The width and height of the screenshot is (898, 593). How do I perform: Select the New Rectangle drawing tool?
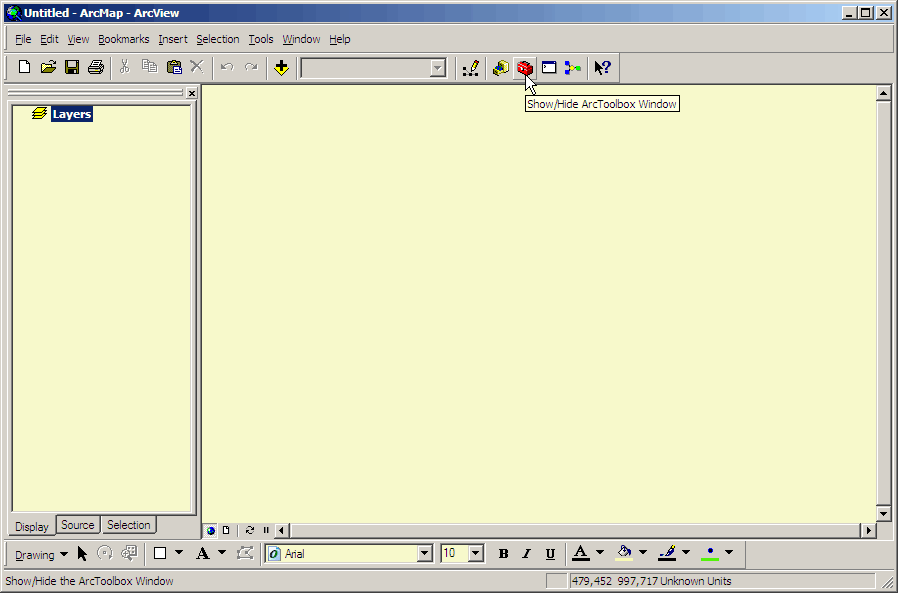click(x=160, y=553)
